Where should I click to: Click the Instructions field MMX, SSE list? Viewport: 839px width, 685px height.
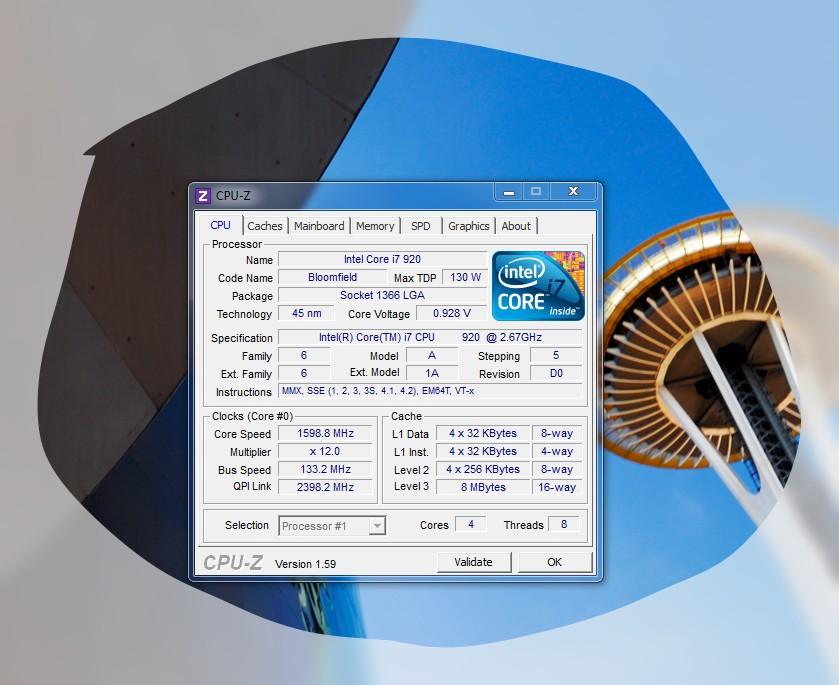pos(430,391)
